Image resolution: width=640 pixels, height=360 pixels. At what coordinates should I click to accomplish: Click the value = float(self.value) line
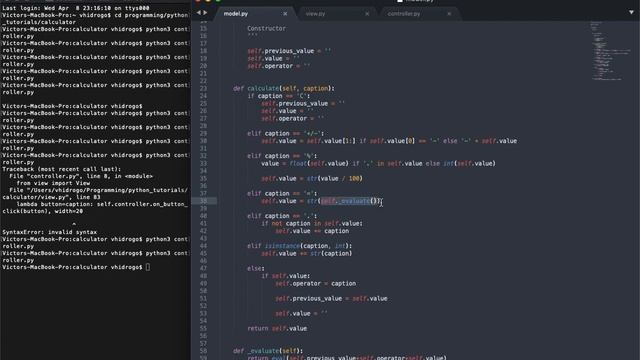(x=378, y=163)
